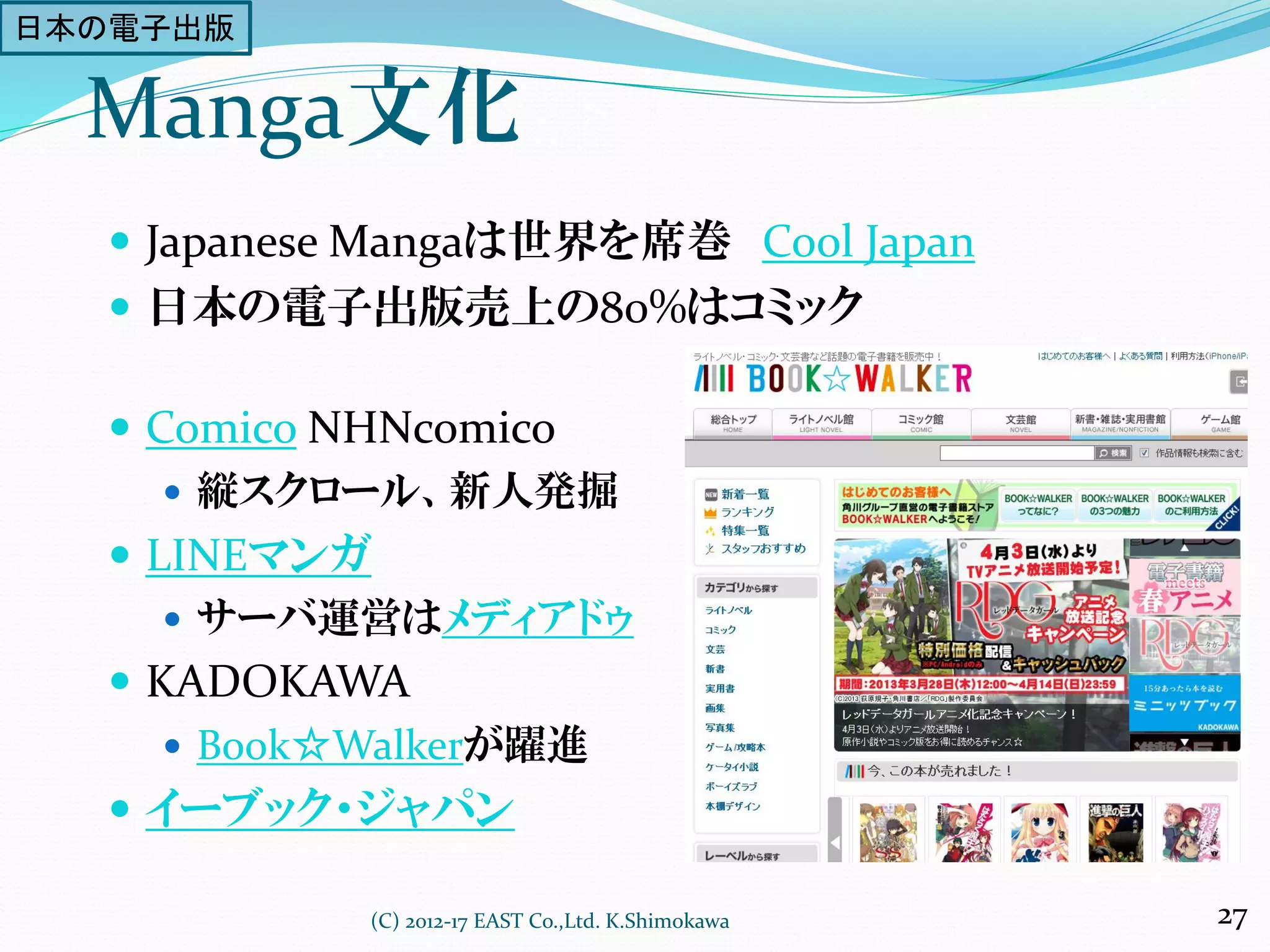Select 画集 category
The width and height of the screenshot is (1270, 952).
point(715,708)
